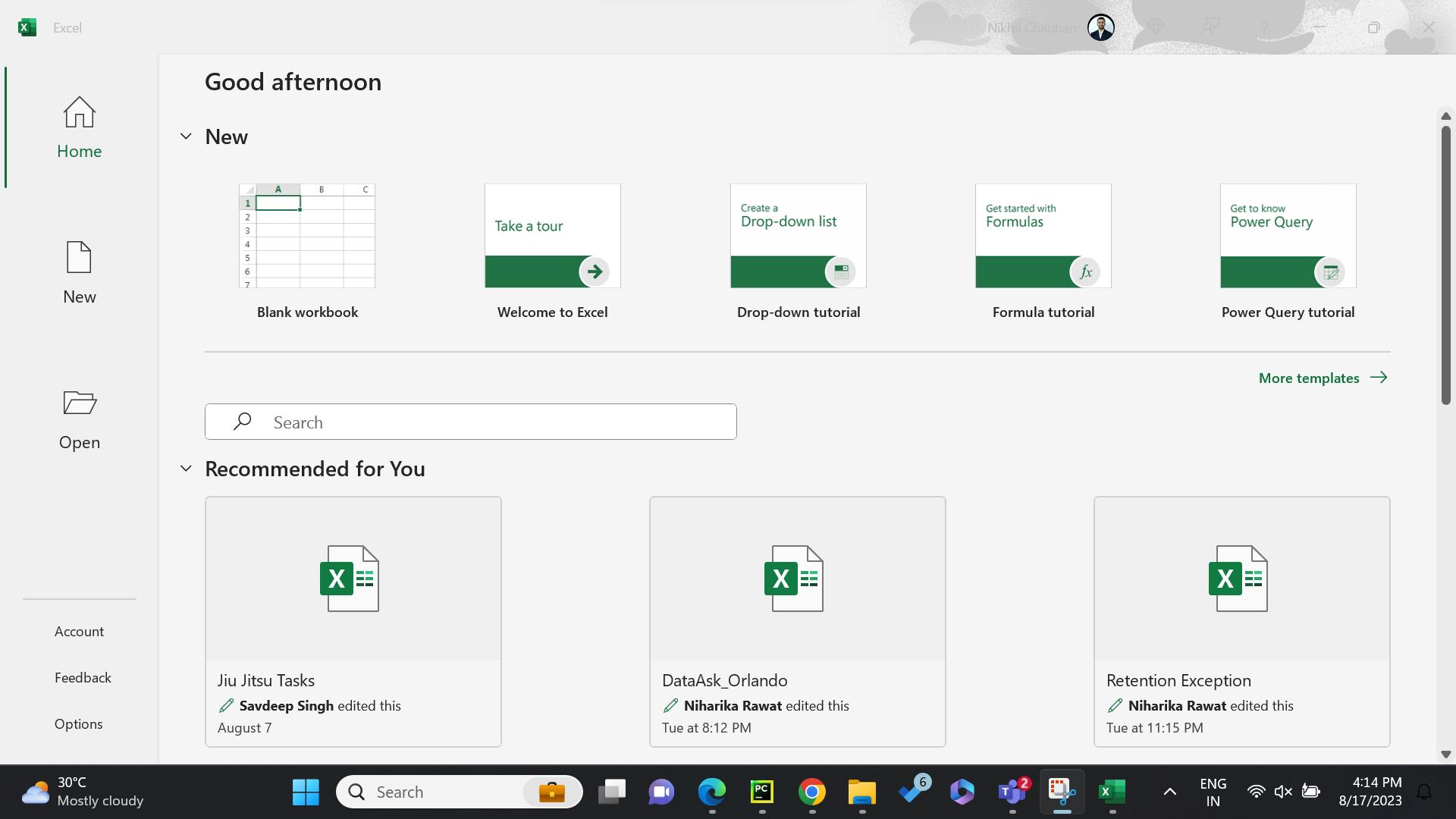Click the Get started with Formulas thumbnail
This screenshot has width=1456, height=819.
(x=1043, y=236)
